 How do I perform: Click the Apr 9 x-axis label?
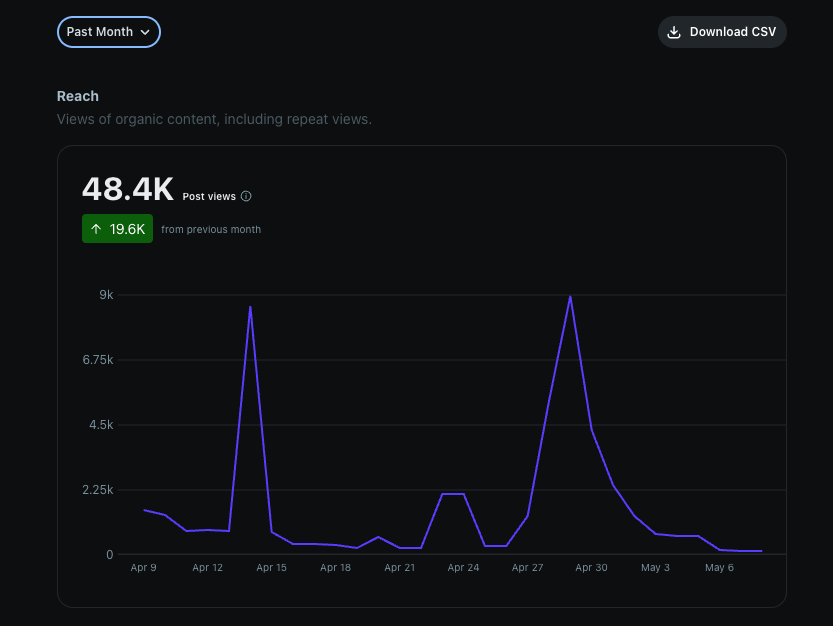tap(143, 568)
